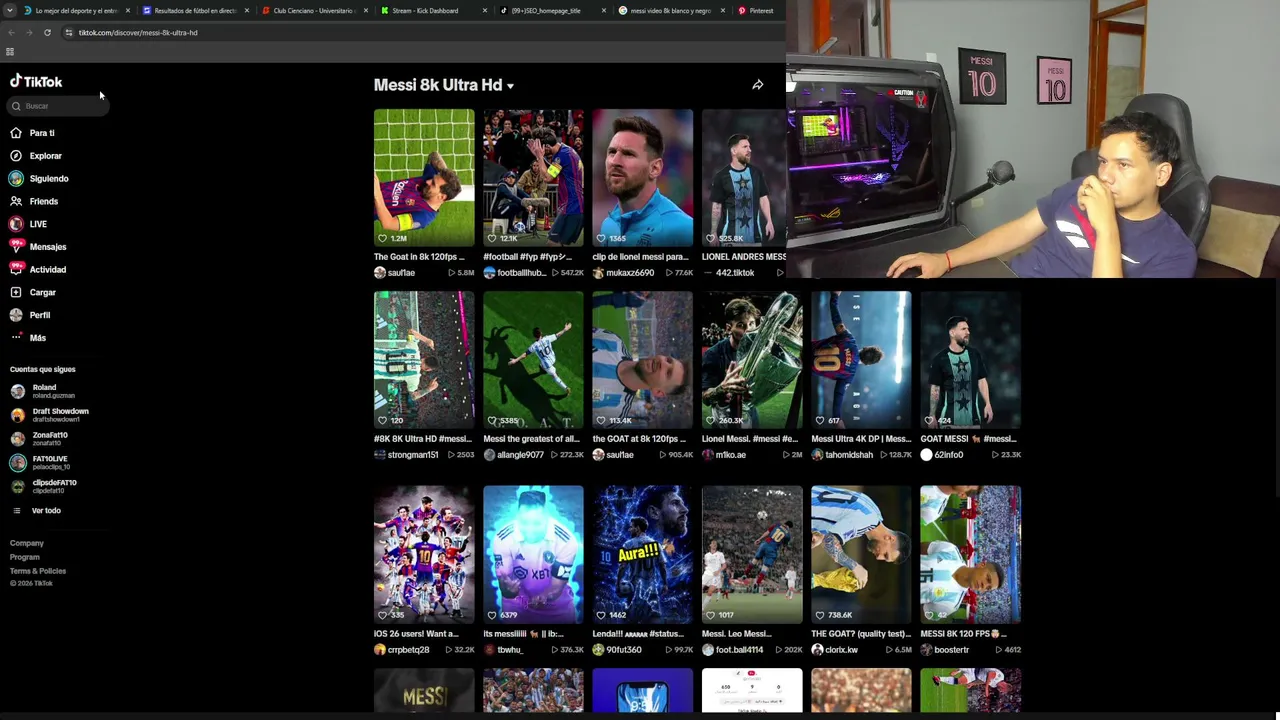This screenshot has height=720, width=1280.
Task: Go forward with the browser forward arrow
Action: pyautogui.click(x=29, y=33)
